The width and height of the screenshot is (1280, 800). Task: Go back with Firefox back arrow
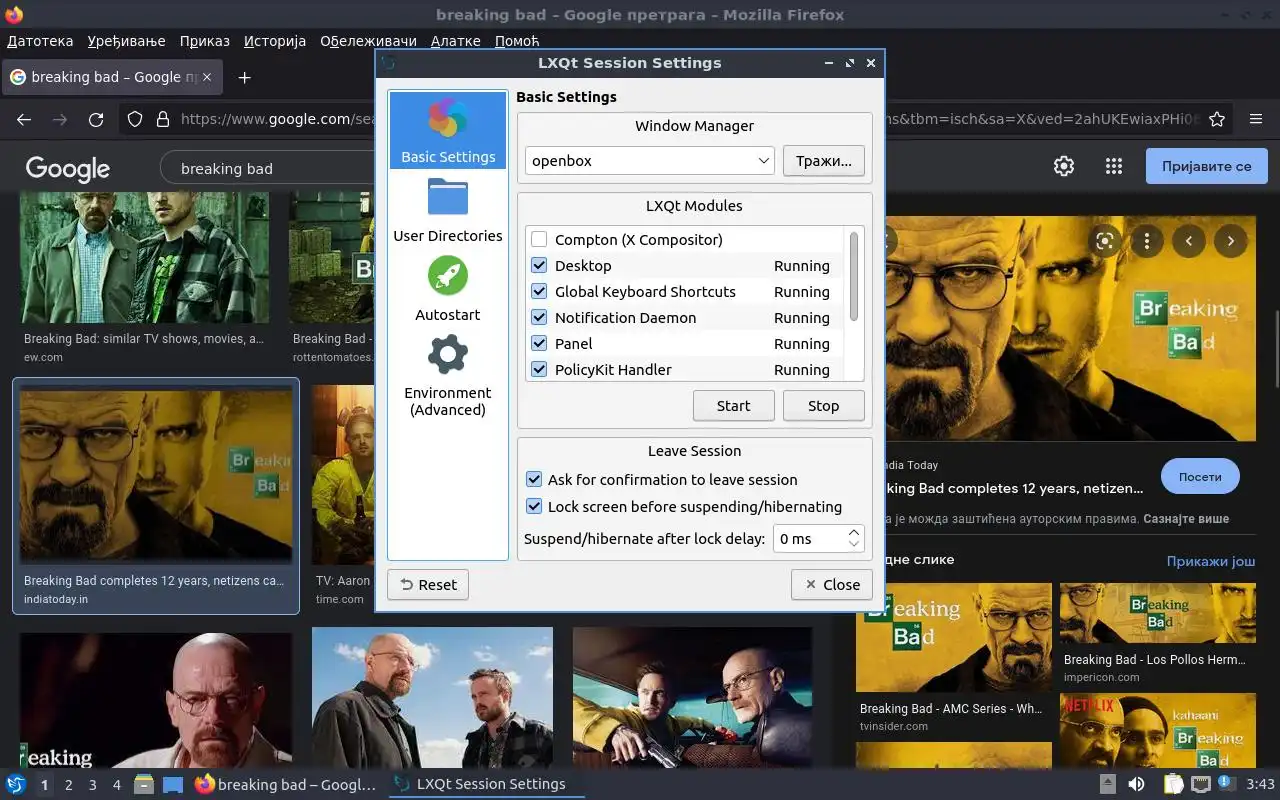click(24, 119)
